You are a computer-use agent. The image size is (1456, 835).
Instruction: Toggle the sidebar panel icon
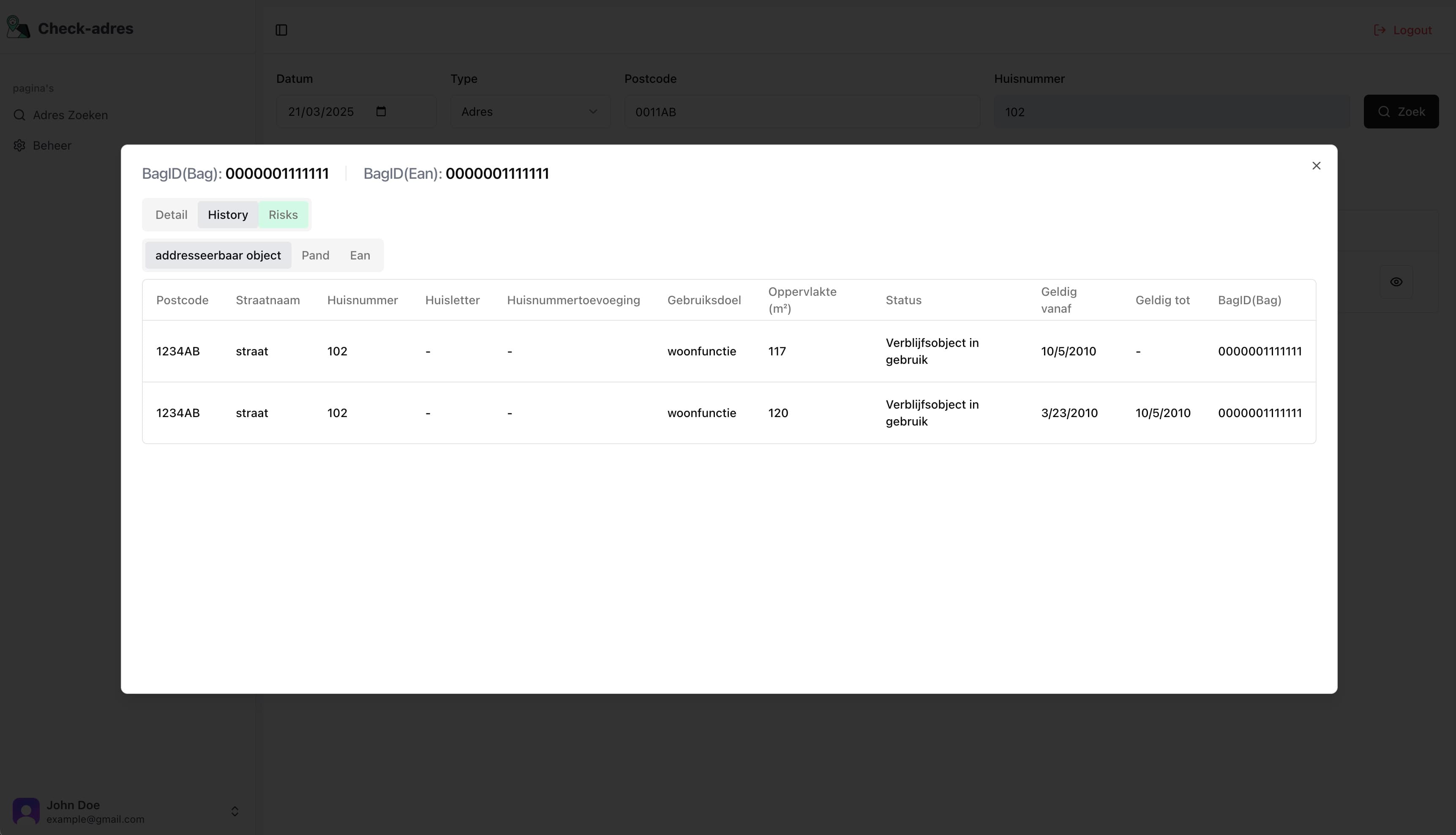281,30
